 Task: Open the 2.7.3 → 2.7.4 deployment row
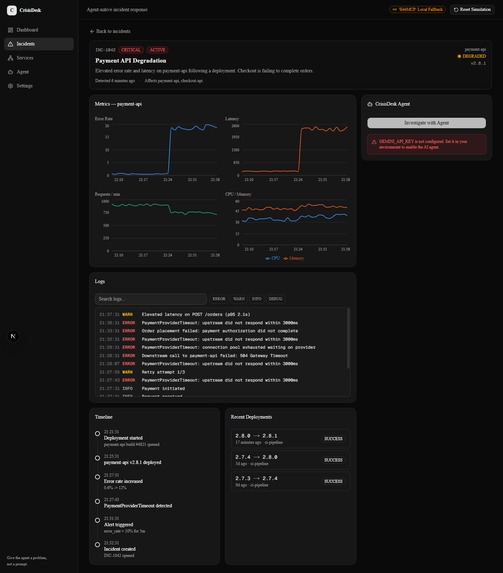pos(291,481)
